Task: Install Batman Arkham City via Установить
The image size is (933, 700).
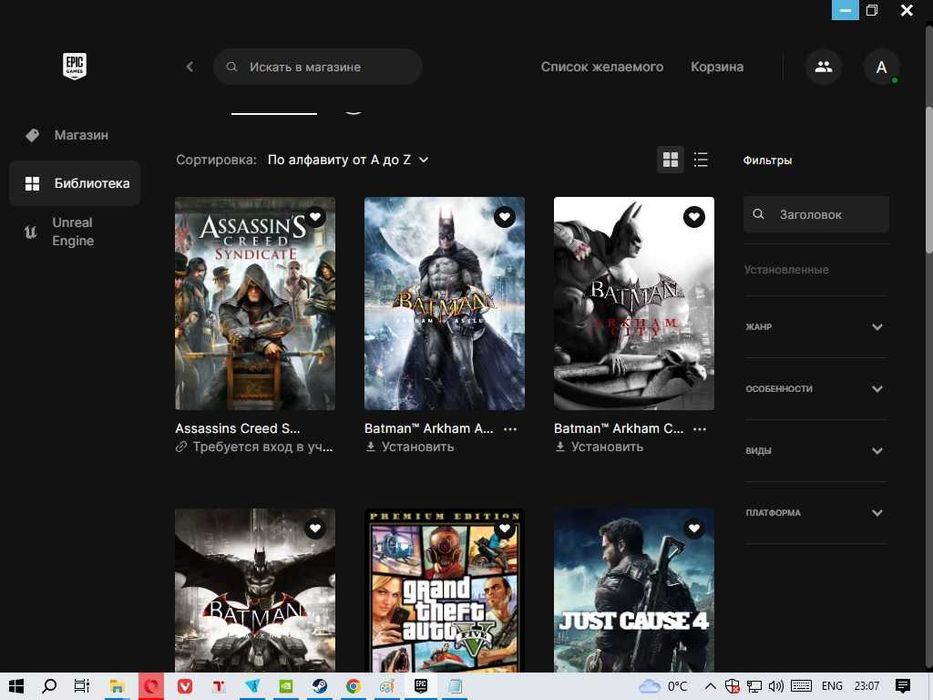Action: pos(599,447)
